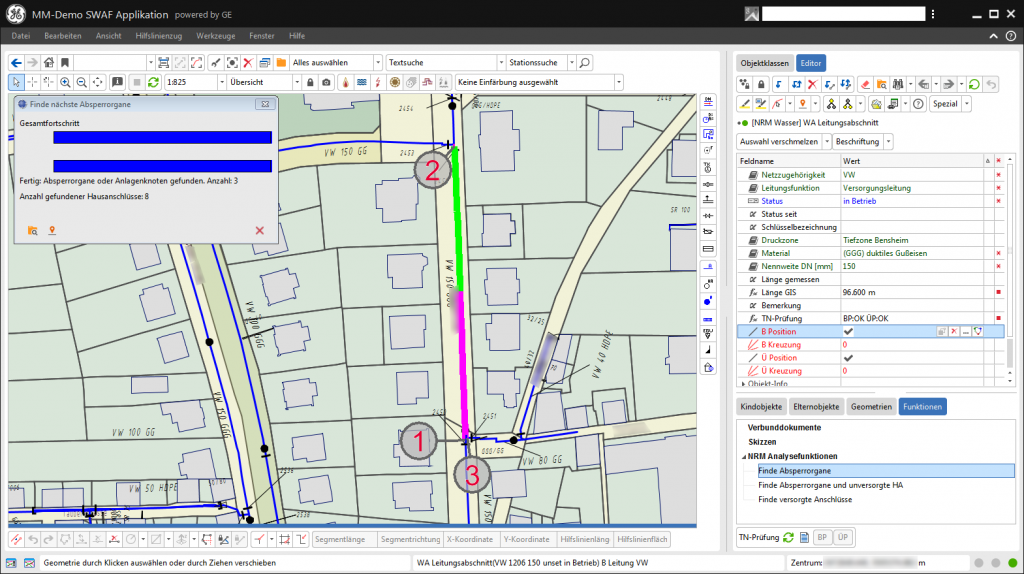Open the Werkzeuge menu

216,35
